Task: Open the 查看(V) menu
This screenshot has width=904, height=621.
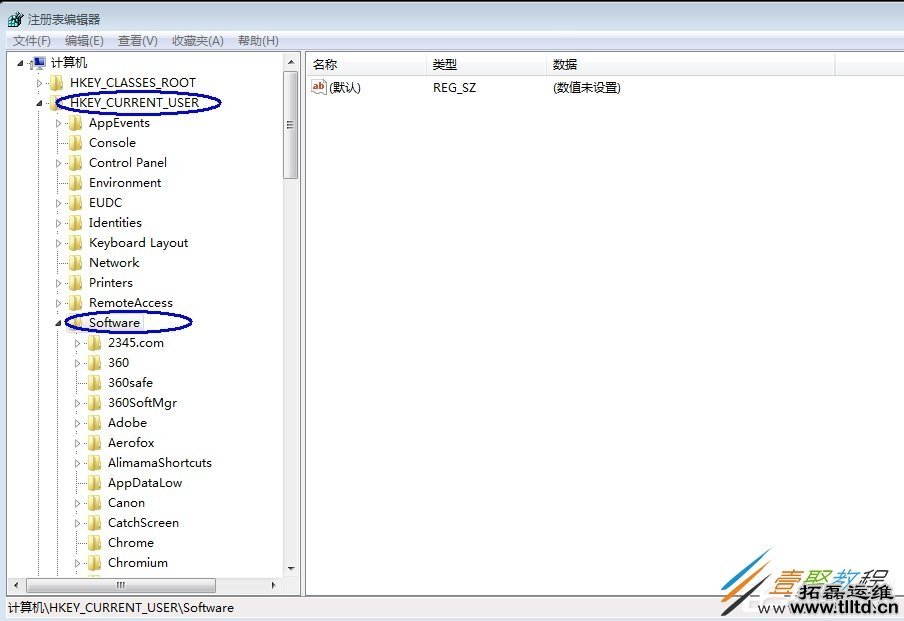Action: pyautogui.click(x=137, y=40)
